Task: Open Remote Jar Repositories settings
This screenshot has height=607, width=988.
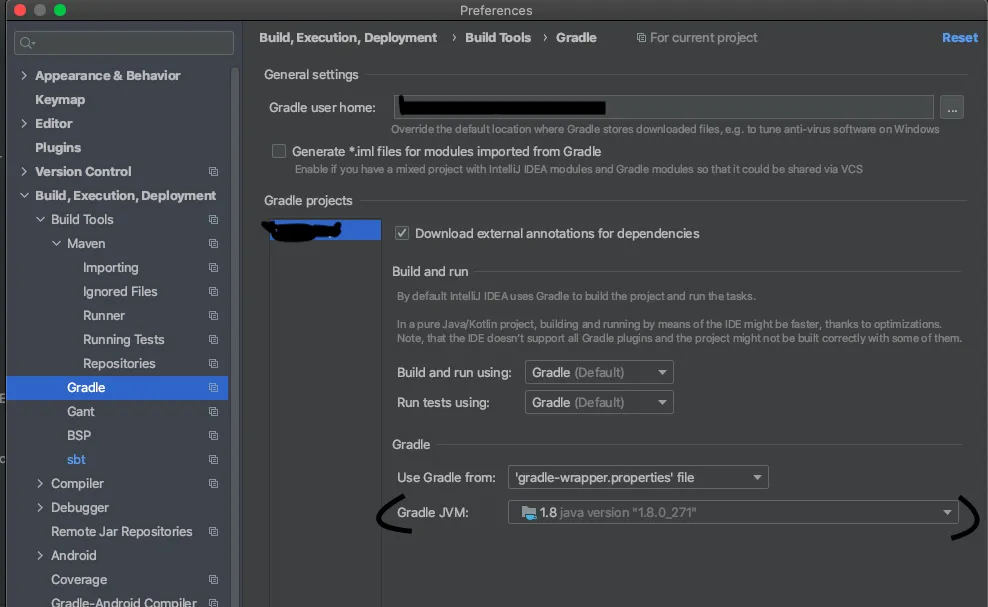Action: [x=122, y=531]
